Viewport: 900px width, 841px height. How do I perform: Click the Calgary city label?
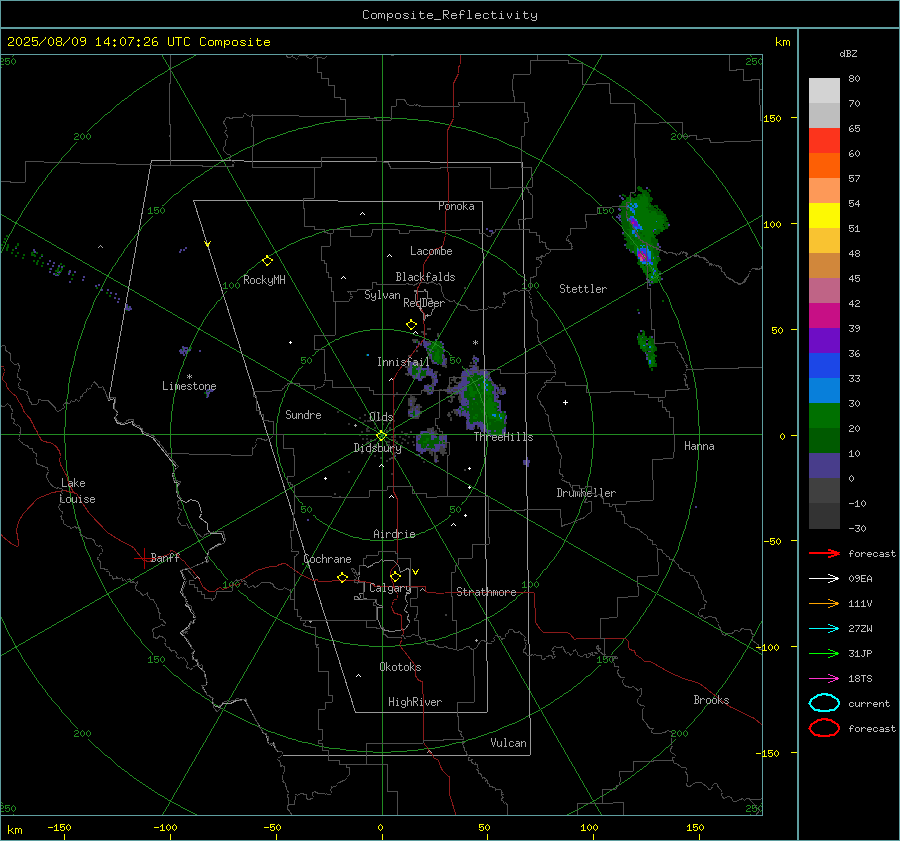[x=390, y=588]
